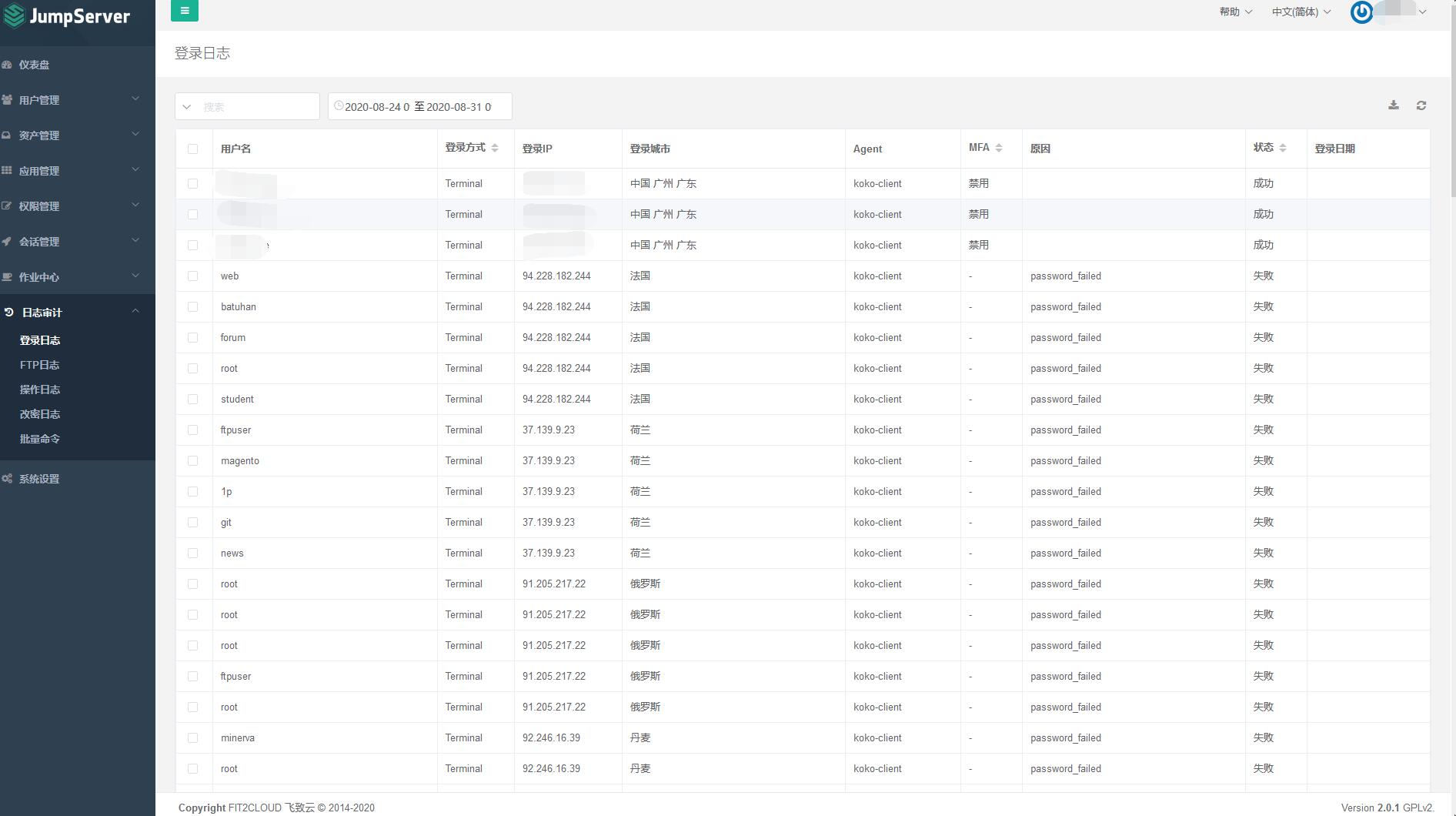This screenshot has width=1456, height=816.
Task: Open 登录日志 in sidebar
Action: tap(40, 340)
